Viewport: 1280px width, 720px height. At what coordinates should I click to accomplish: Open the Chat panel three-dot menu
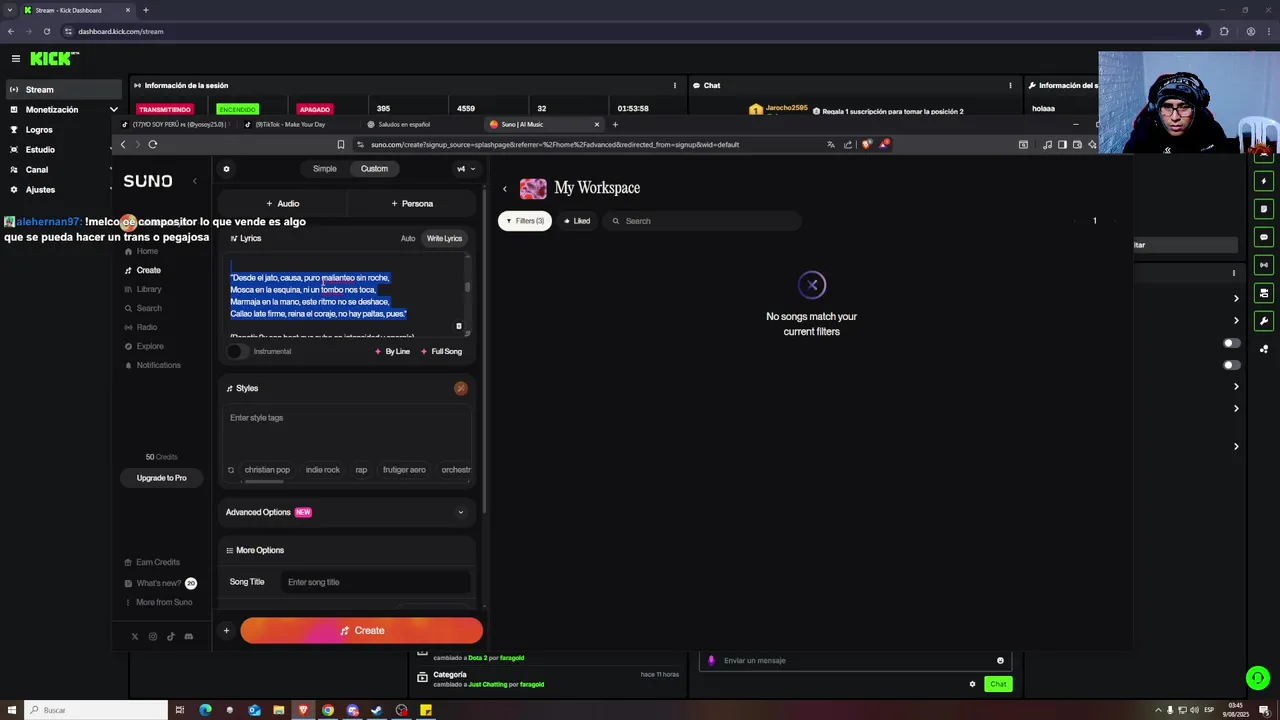point(1010,86)
